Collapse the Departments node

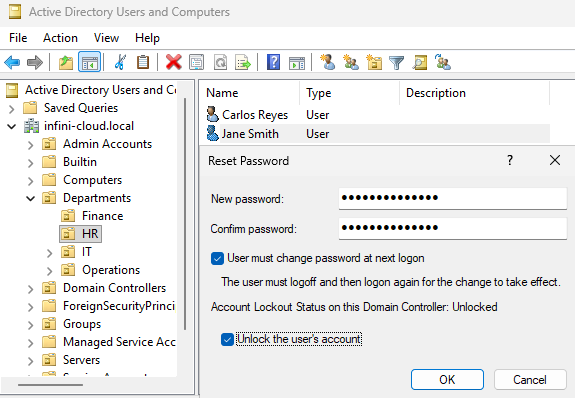(30, 198)
